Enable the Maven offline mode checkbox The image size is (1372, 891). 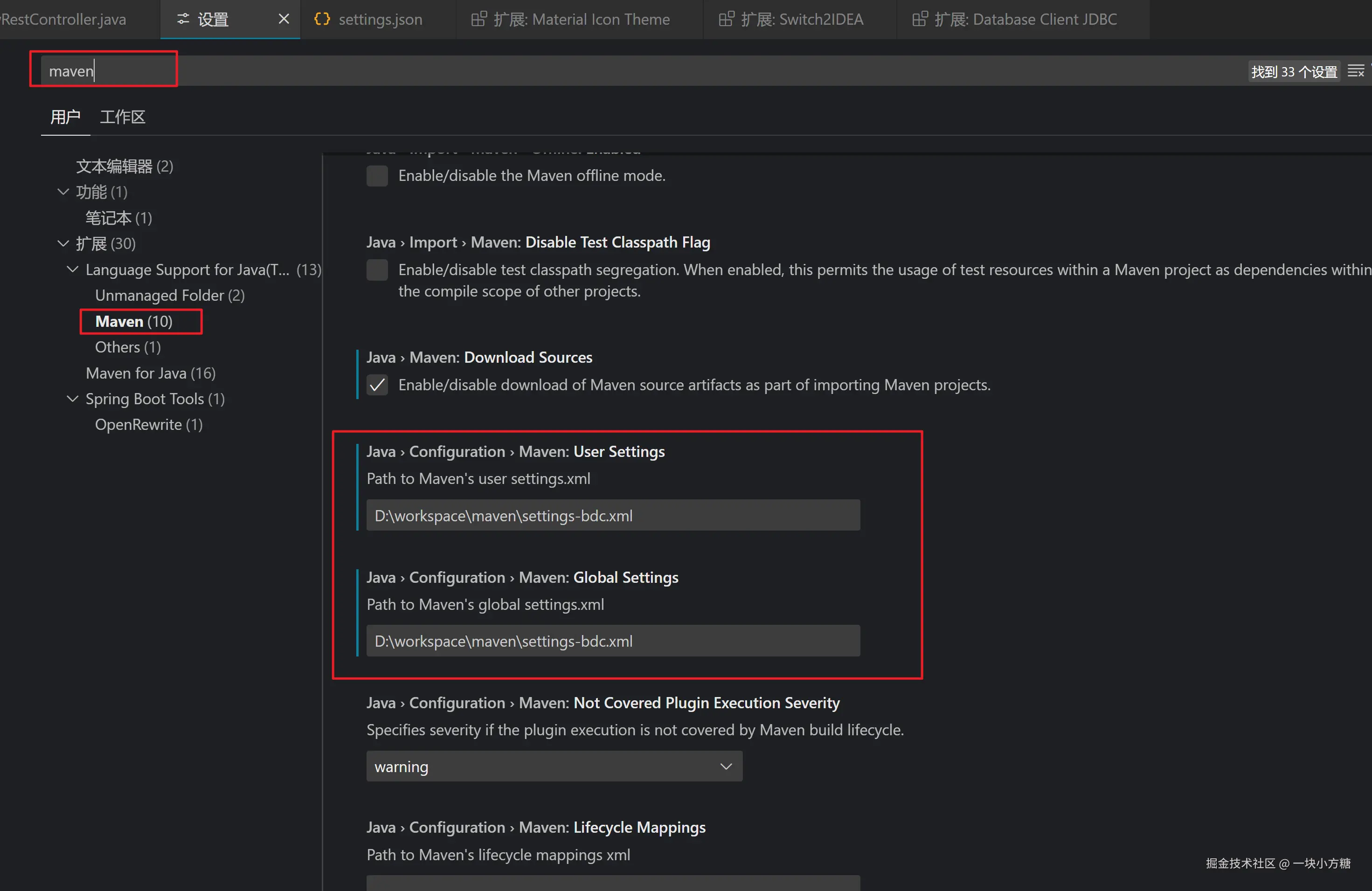coord(377,176)
